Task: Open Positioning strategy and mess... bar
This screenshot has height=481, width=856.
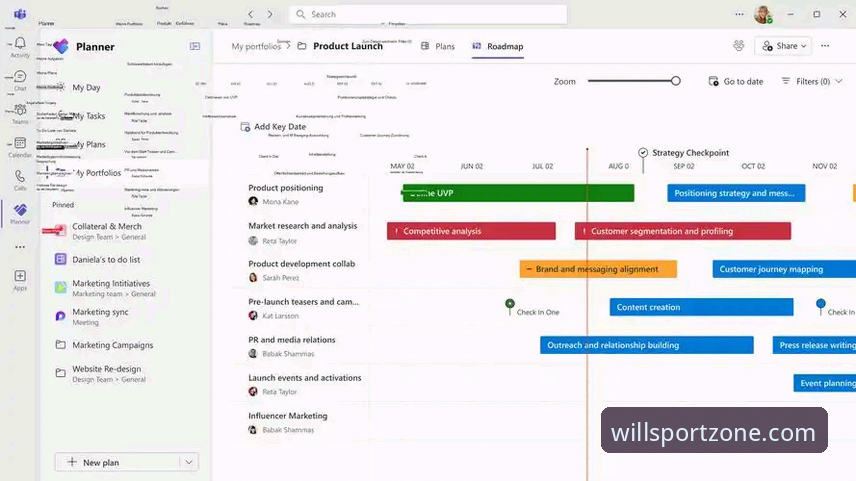Action: pyautogui.click(x=736, y=193)
